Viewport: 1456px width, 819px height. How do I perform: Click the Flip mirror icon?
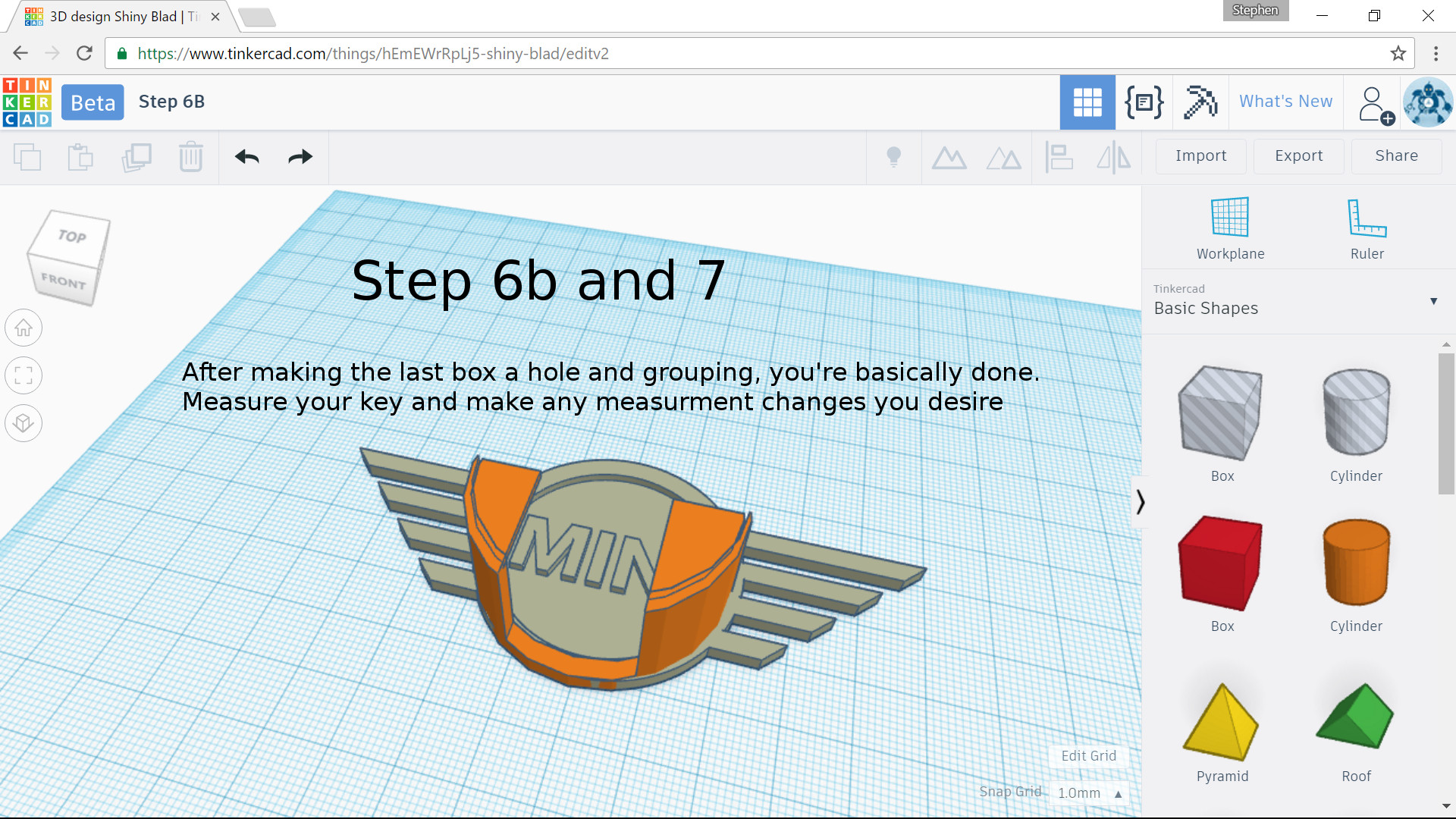1114,157
